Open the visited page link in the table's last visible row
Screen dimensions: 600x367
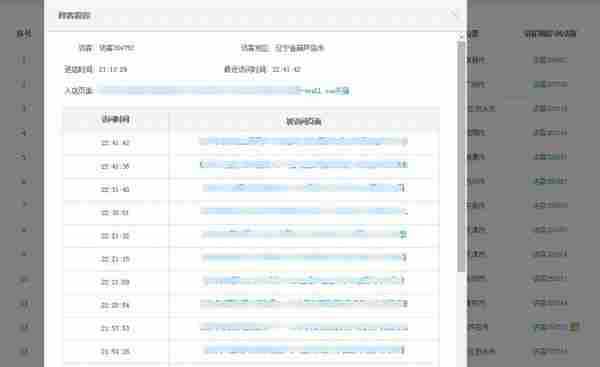tap(304, 351)
